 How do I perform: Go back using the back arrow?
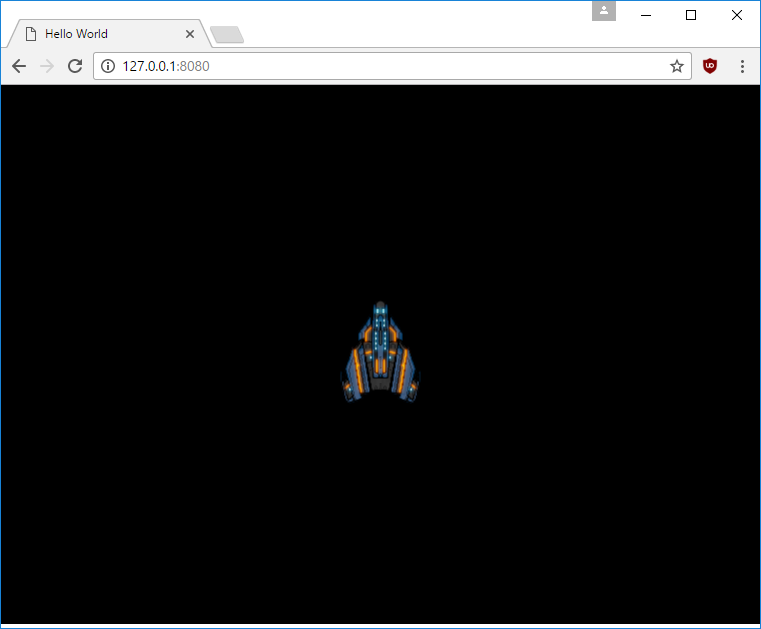[x=18, y=66]
